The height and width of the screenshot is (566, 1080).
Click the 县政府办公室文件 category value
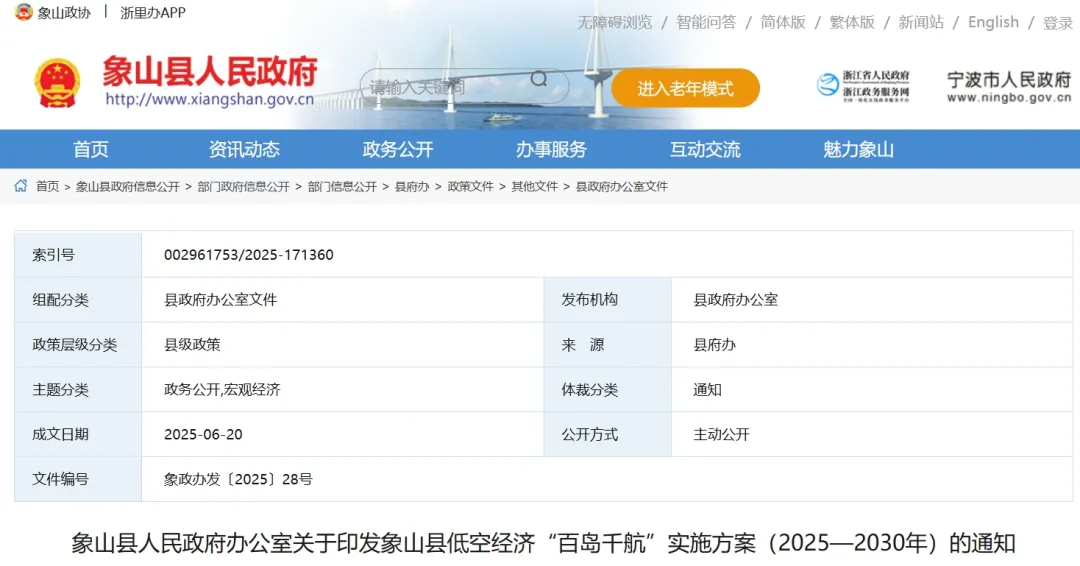[220, 300]
